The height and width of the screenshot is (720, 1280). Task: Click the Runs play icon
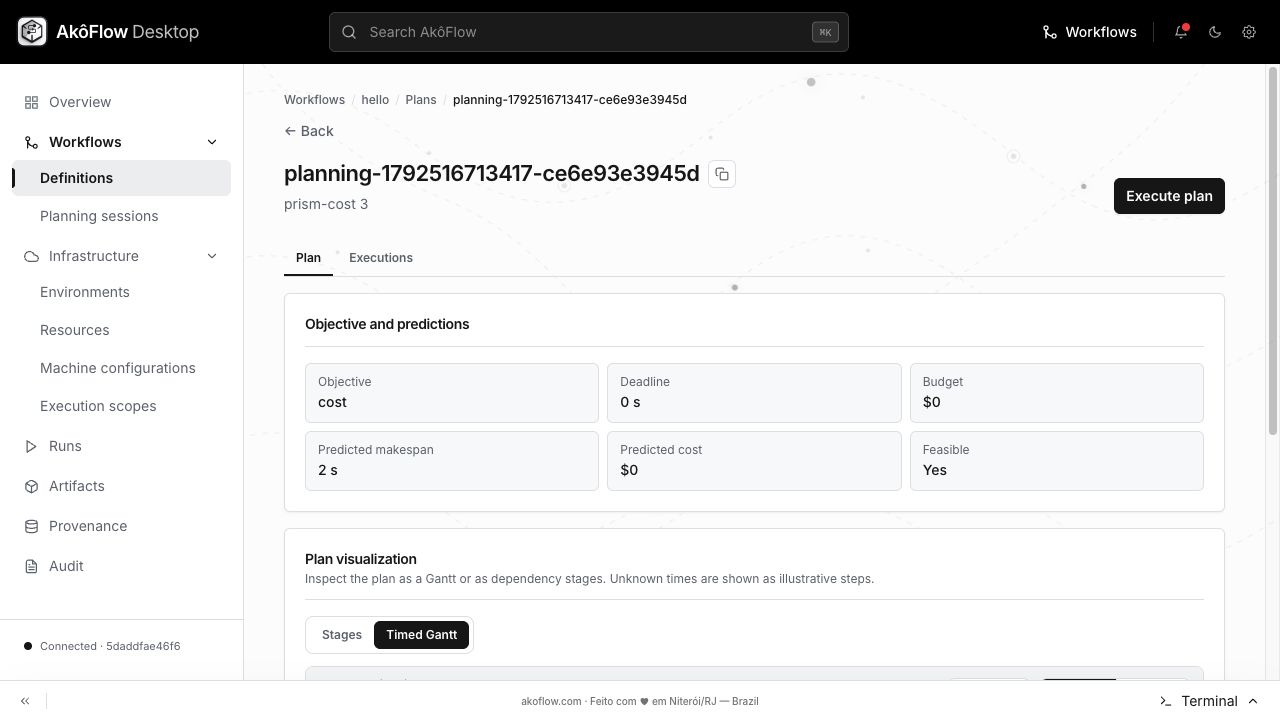click(31, 446)
